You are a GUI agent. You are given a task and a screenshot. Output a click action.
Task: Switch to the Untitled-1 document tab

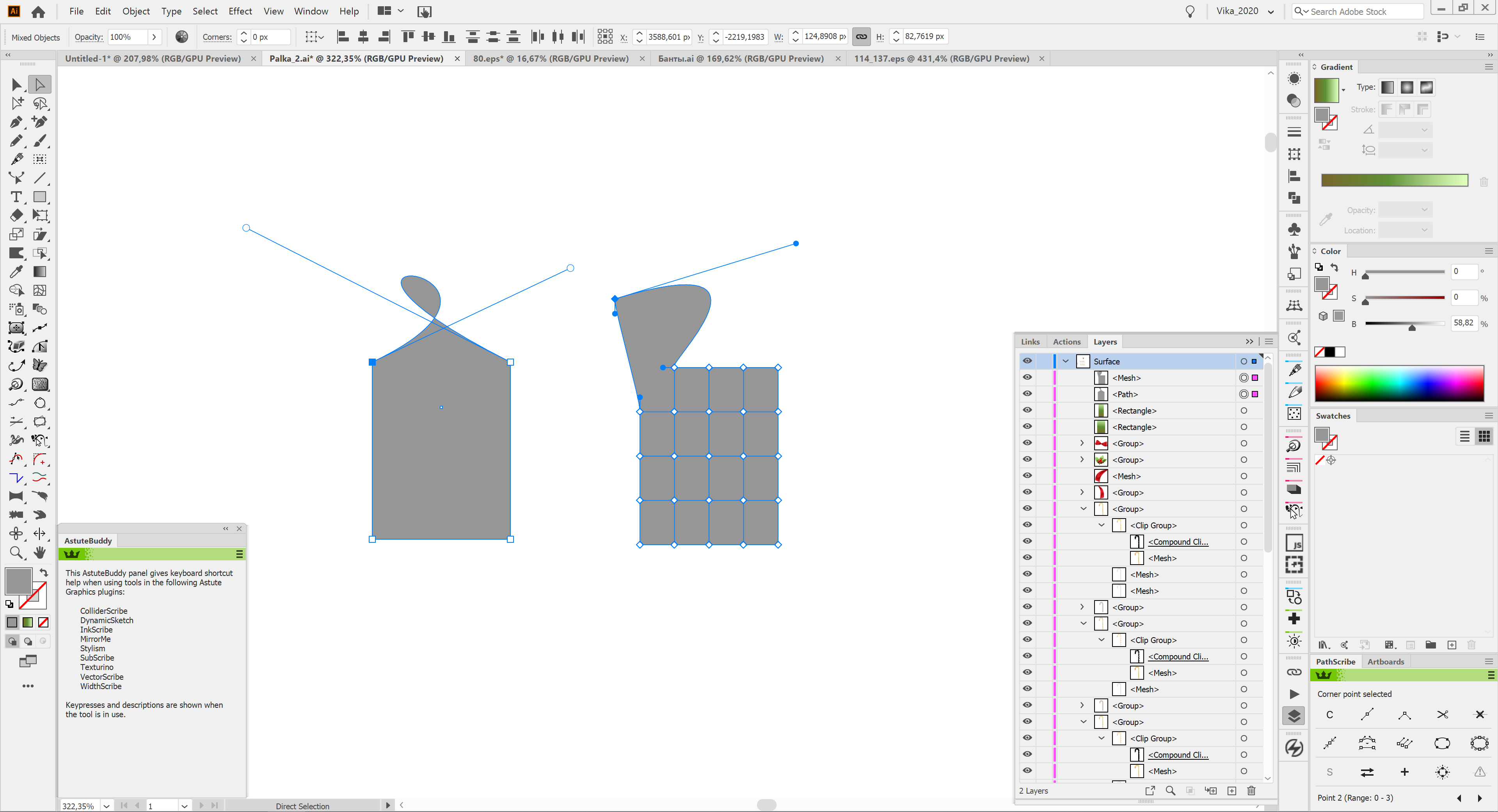153,58
